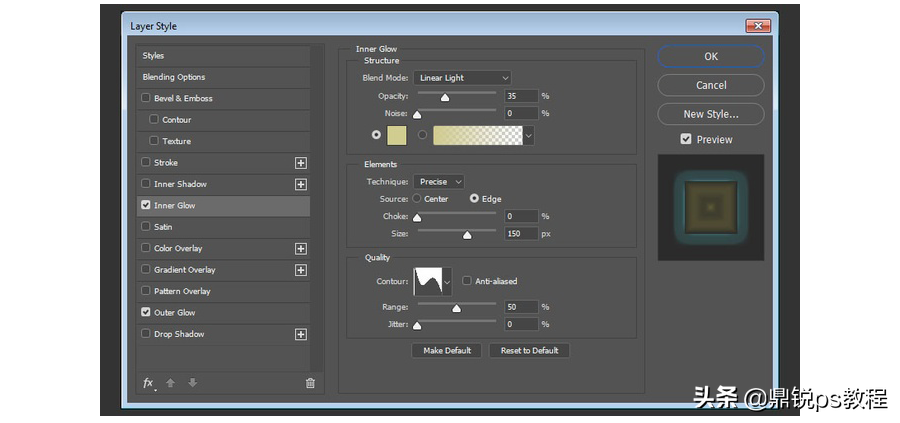Enable the Gradient Overlay checkbox
900x423 pixels.
click(146, 269)
